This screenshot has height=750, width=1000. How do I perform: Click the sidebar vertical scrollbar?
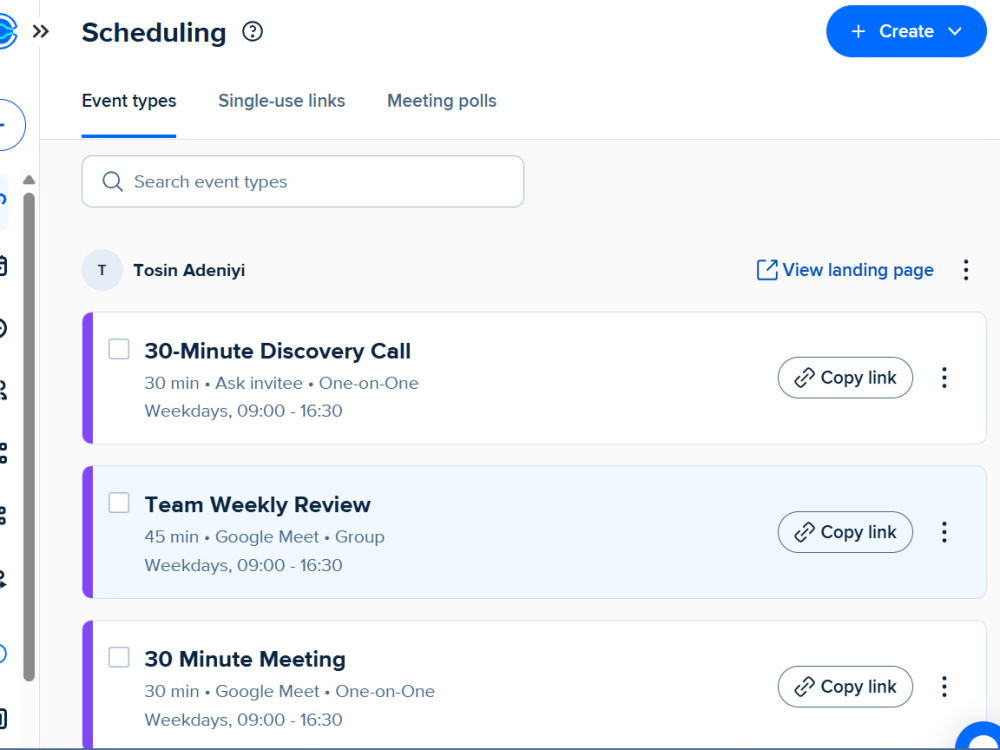pyautogui.click(x=29, y=437)
